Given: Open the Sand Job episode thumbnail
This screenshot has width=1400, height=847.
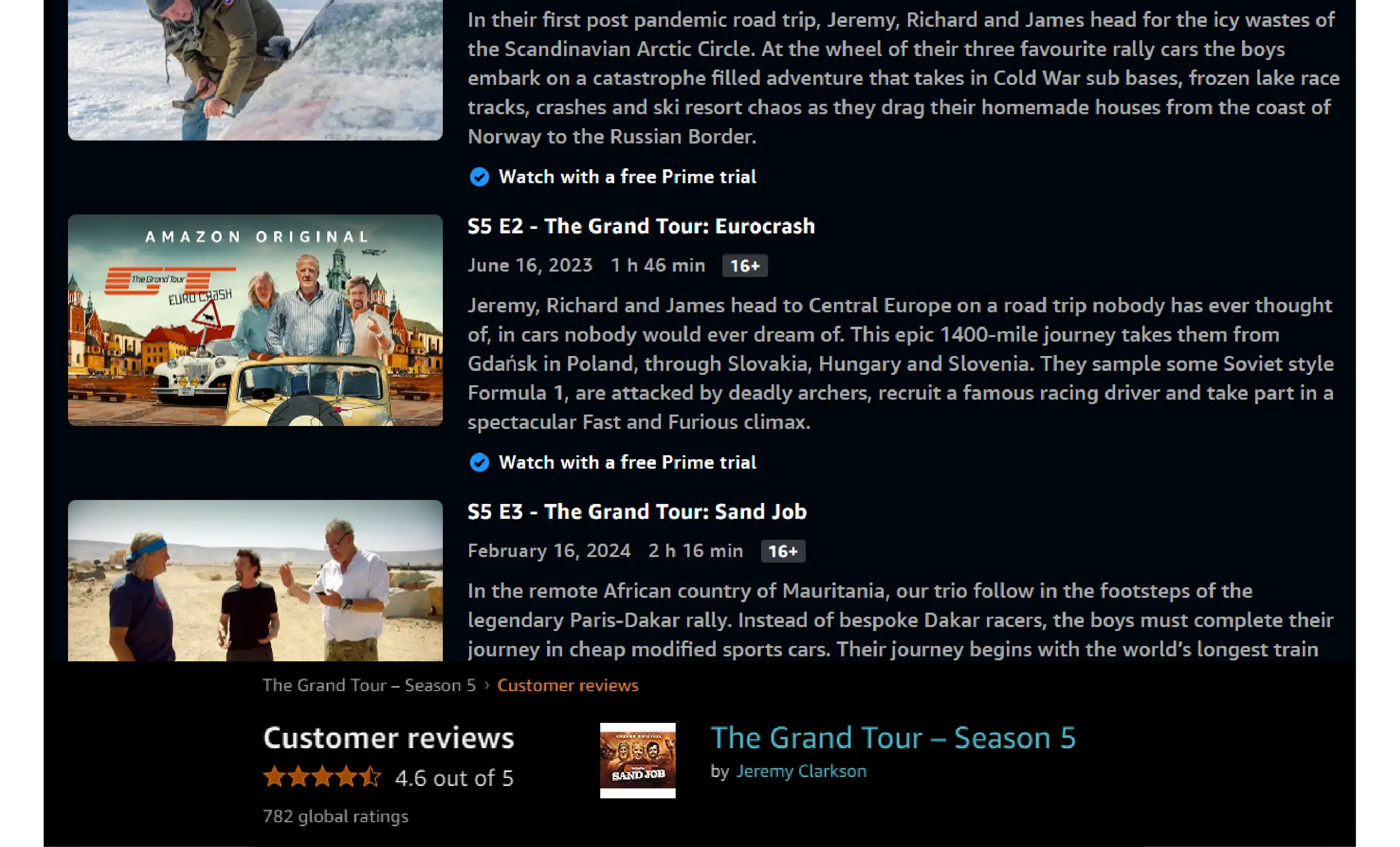Looking at the screenshot, I should point(255,580).
